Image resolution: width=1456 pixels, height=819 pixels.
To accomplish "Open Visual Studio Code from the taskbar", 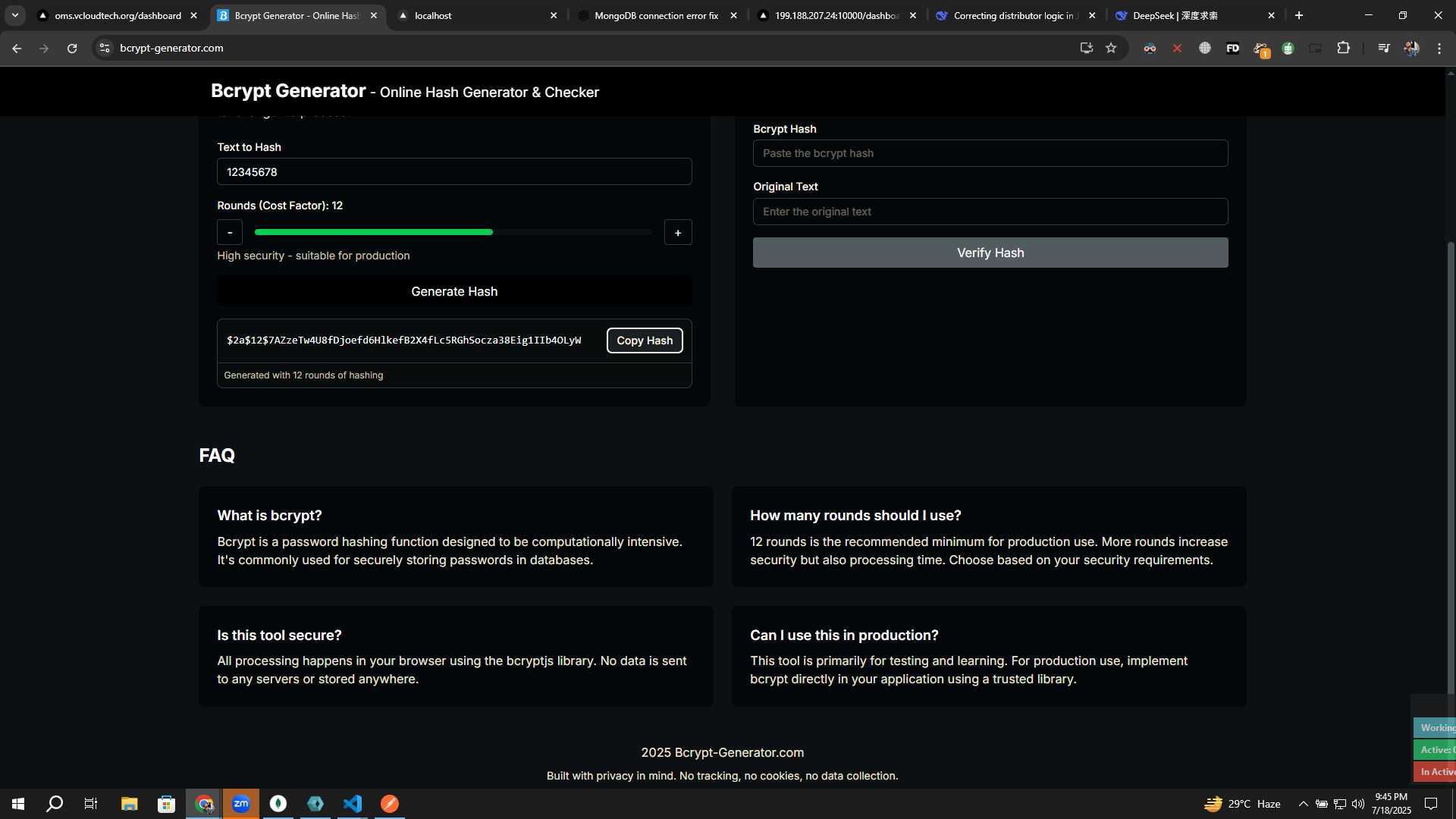I will [x=353, y=804].
